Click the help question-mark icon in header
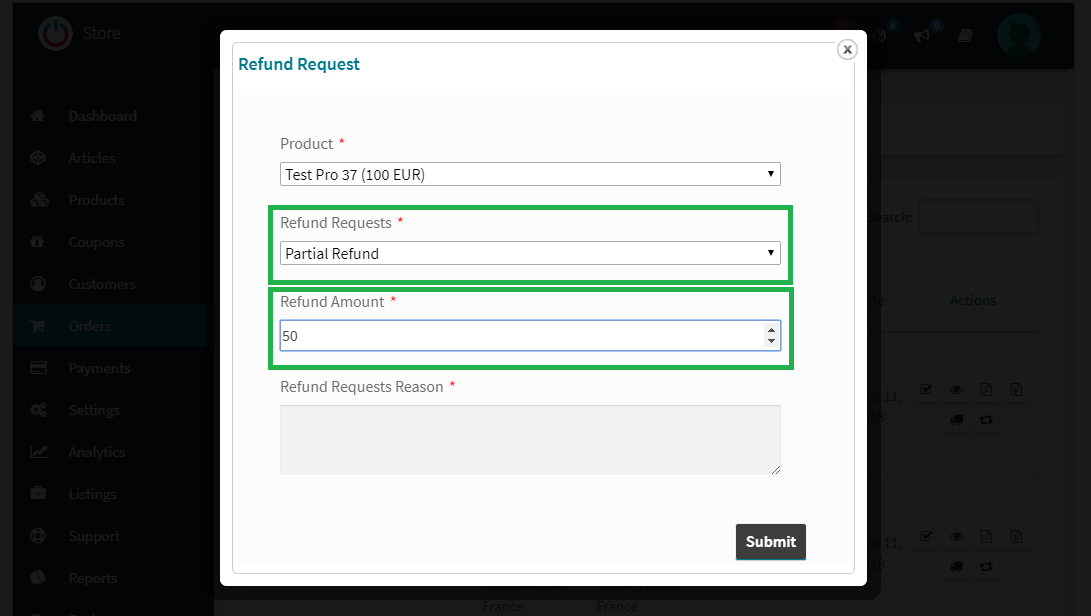The width and height of the screenshot is (1091, 616). [x=880, y=35]
